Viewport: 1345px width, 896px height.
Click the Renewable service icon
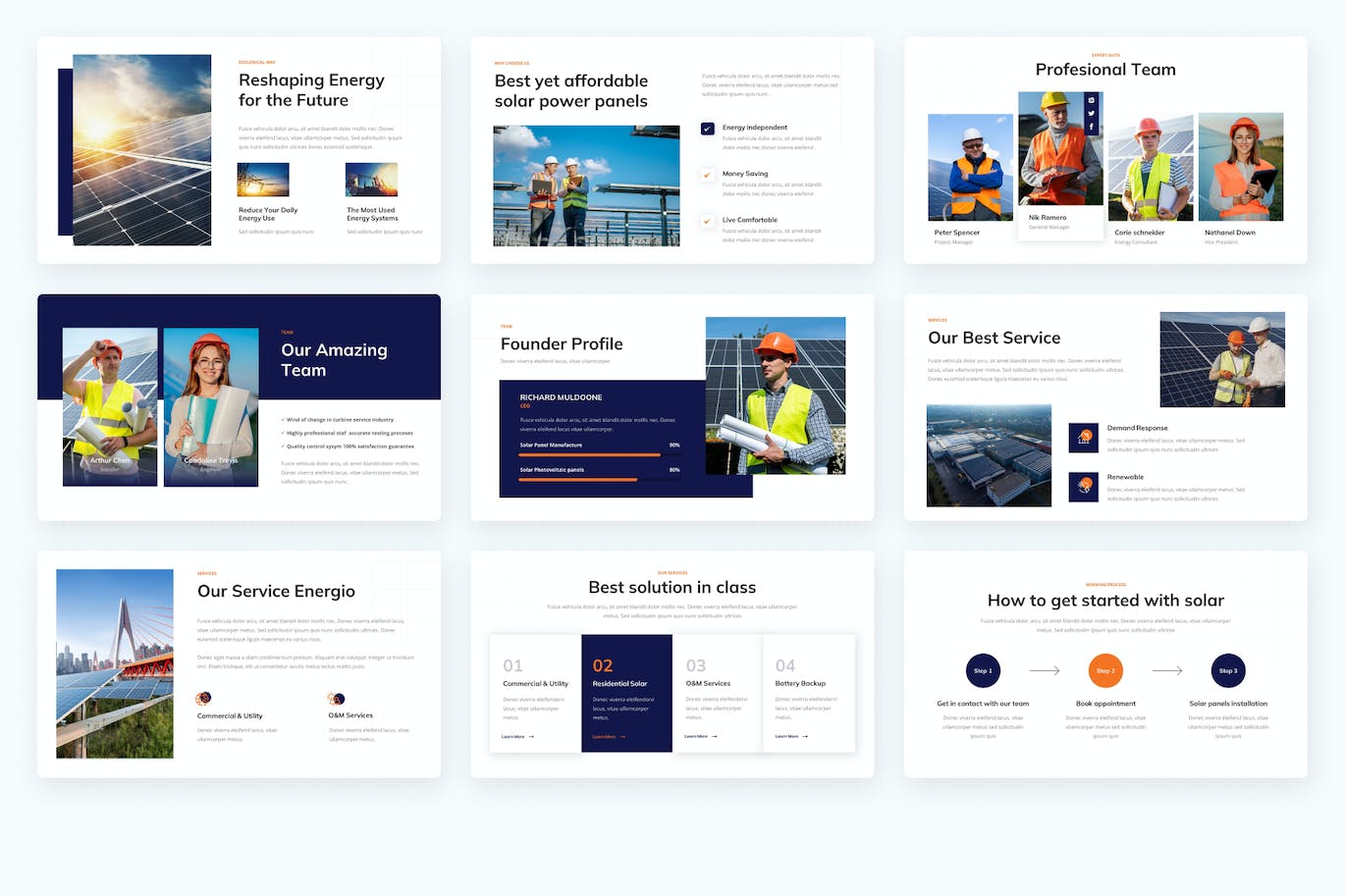tap(1083, 487)
